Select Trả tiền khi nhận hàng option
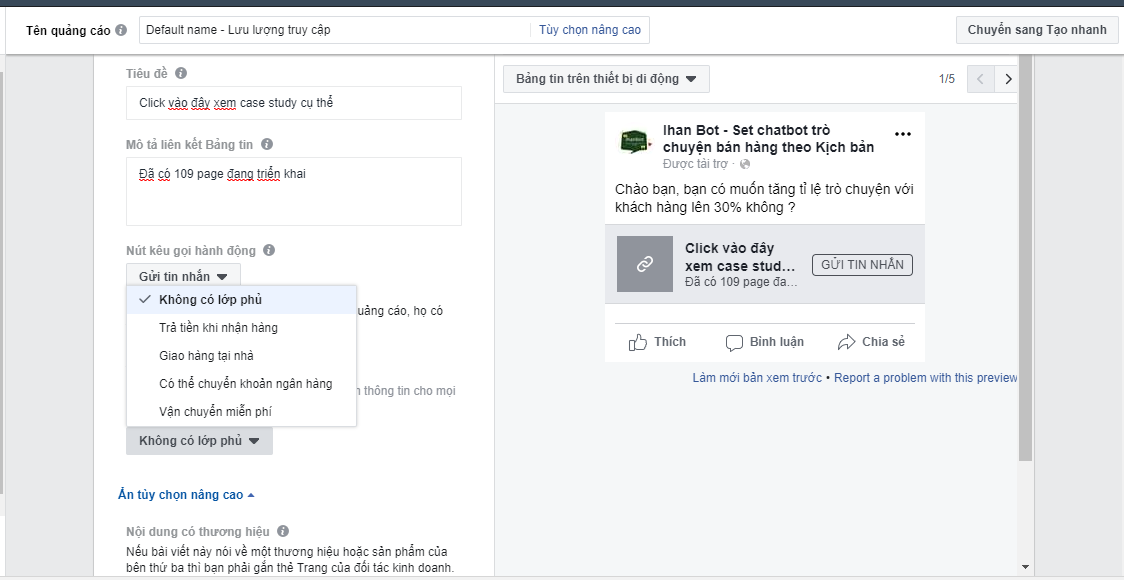 pos(241,328)
